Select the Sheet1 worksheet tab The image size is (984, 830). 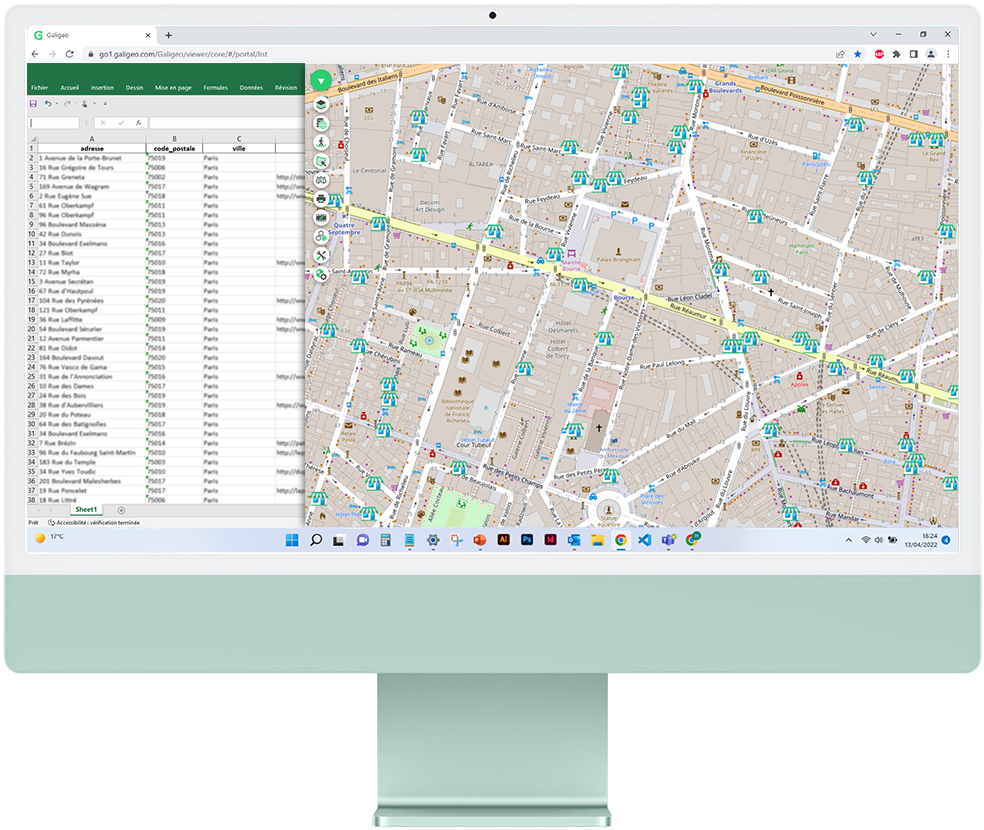pos(86,510)
